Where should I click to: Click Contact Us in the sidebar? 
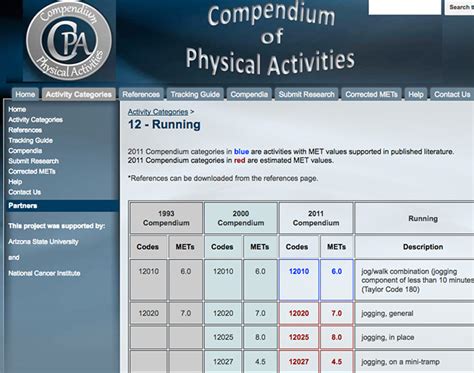tap(24, 192)
